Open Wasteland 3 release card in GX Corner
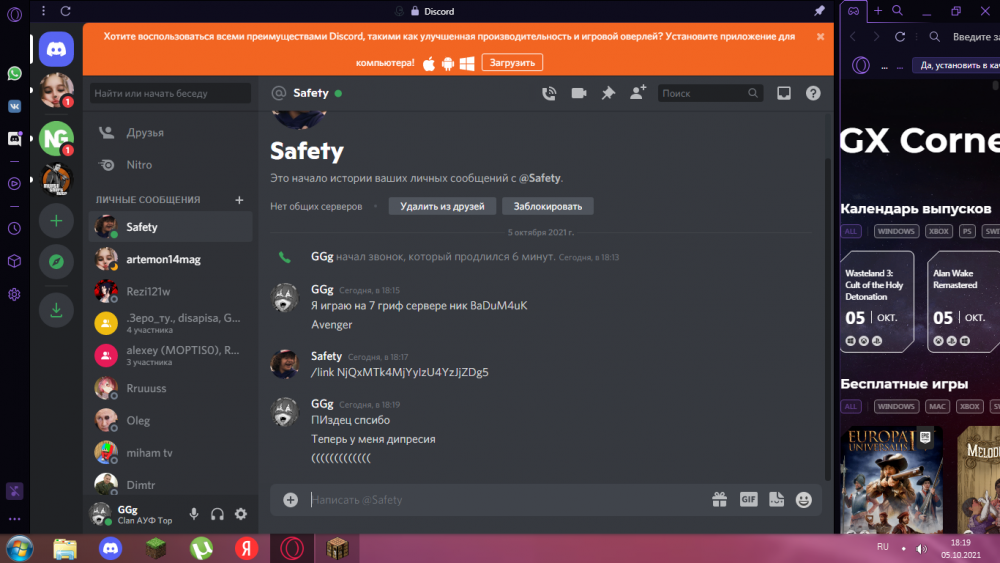 pos(878,302)
